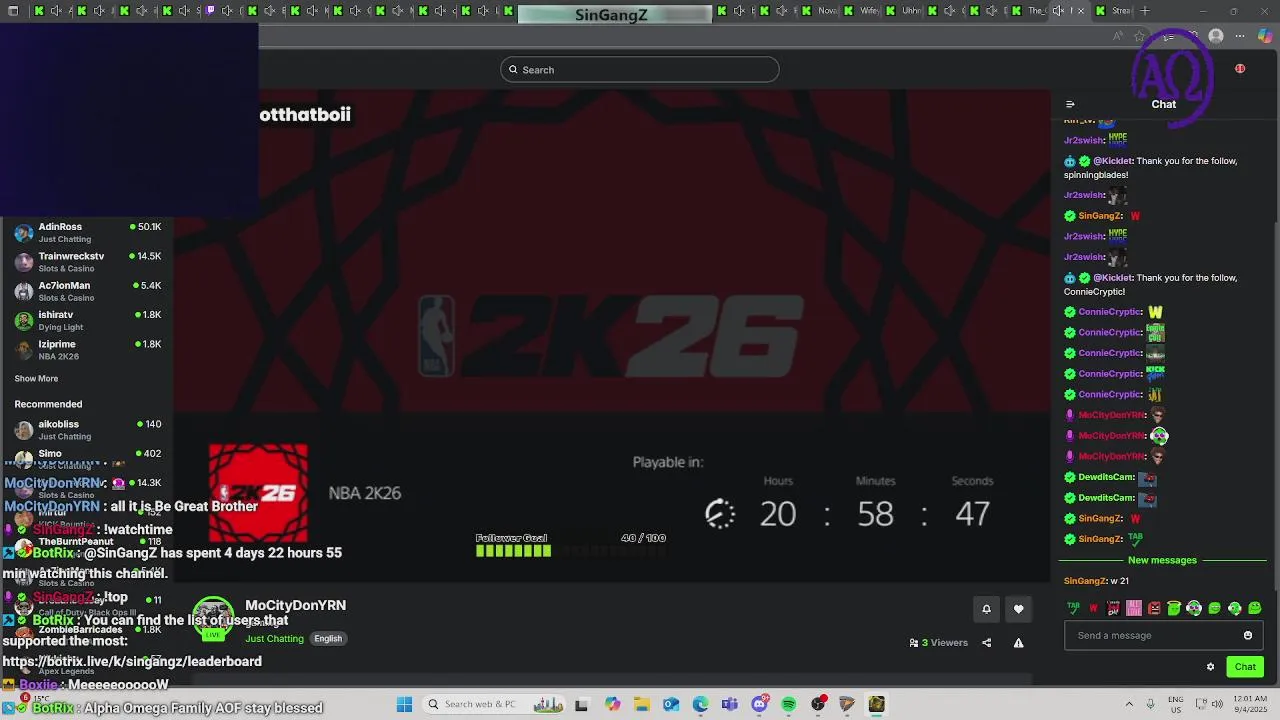Click the search bar on Kick

[x=640, y=69]
